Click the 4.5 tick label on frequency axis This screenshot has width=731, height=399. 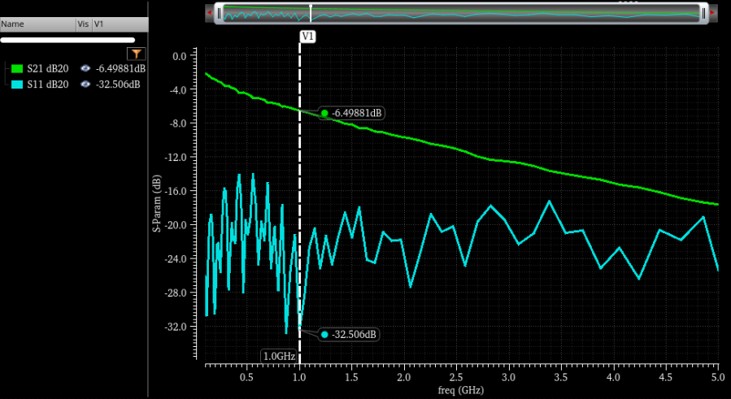click(666, 376)
